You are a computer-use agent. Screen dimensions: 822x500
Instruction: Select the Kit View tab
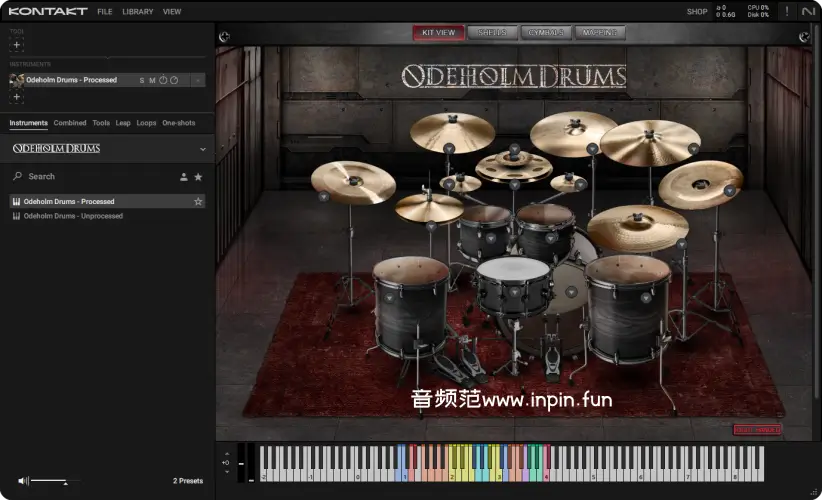coord(438,32)
